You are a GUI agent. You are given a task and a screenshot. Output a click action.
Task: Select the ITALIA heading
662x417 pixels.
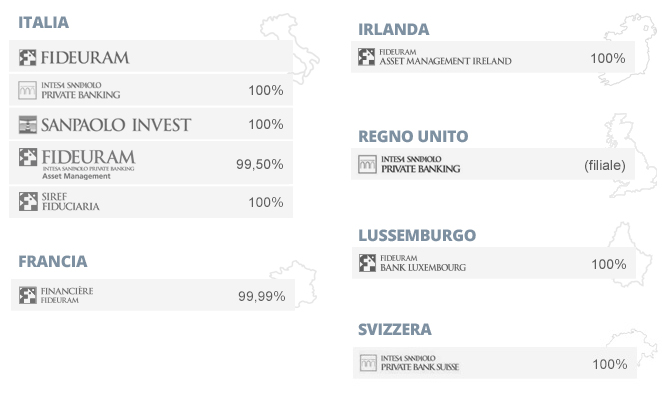pos(43,22)
